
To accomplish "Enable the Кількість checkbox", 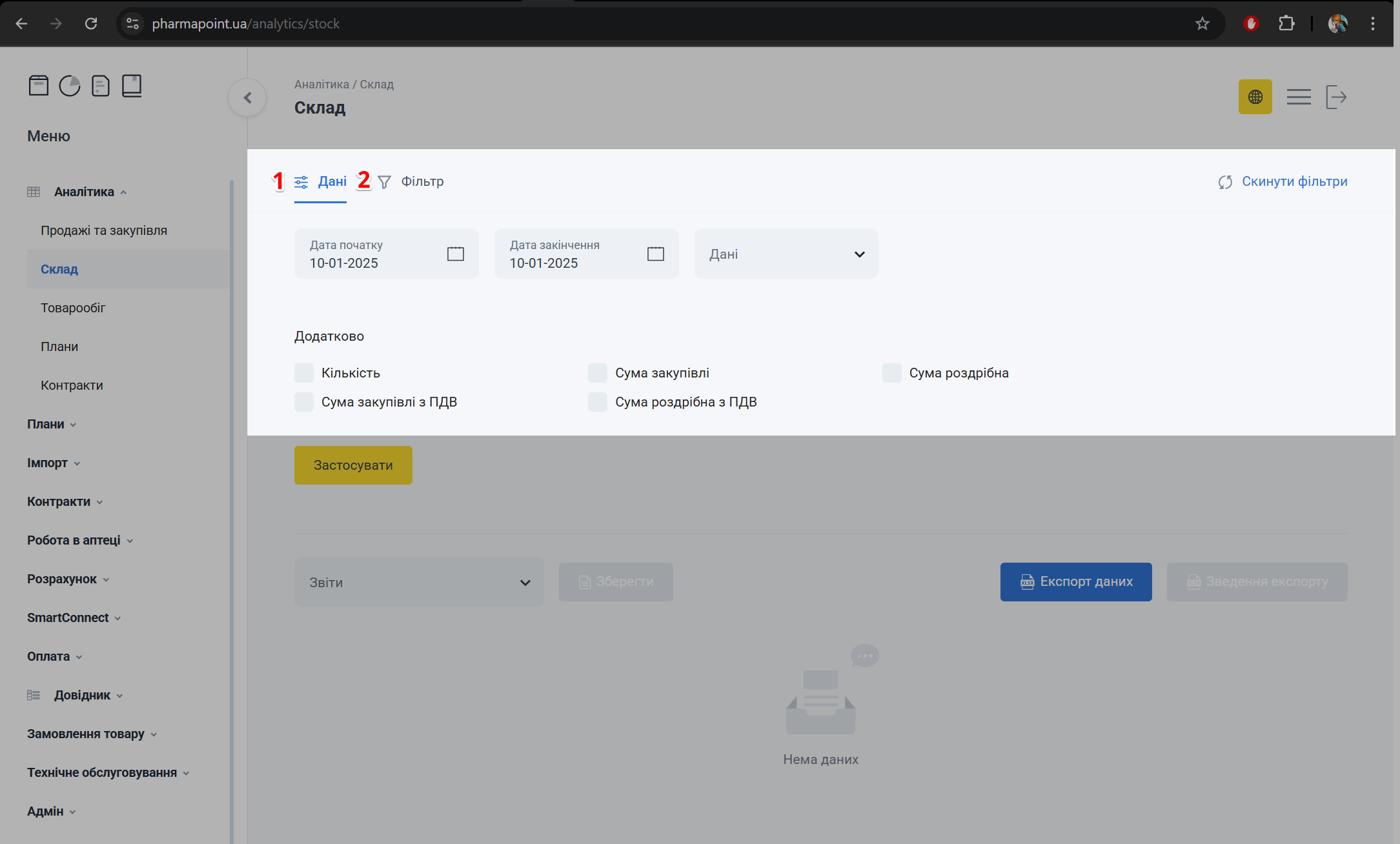I will (x=304, y=373).
